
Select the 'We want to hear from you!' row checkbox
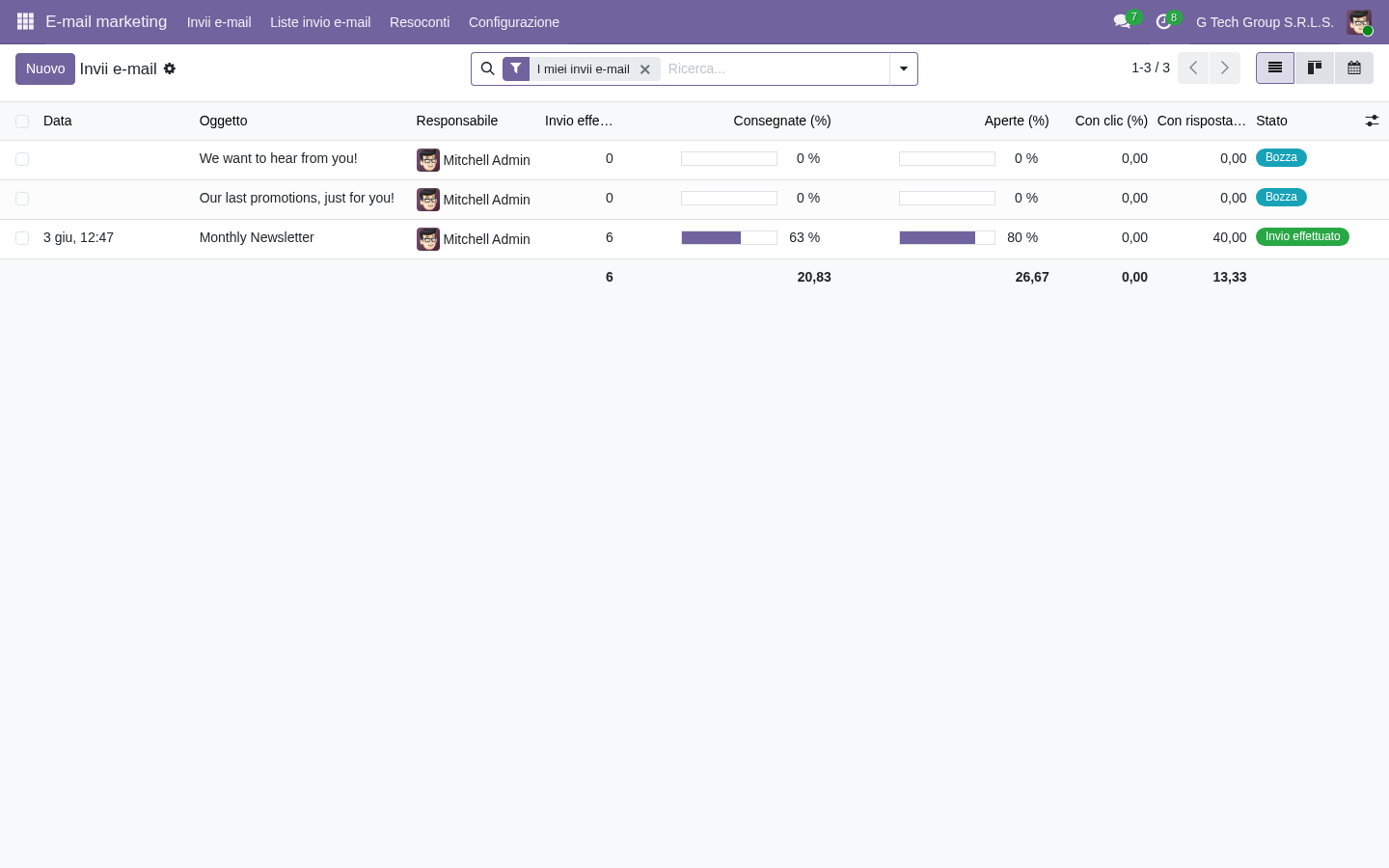click(x=22, y=159)
